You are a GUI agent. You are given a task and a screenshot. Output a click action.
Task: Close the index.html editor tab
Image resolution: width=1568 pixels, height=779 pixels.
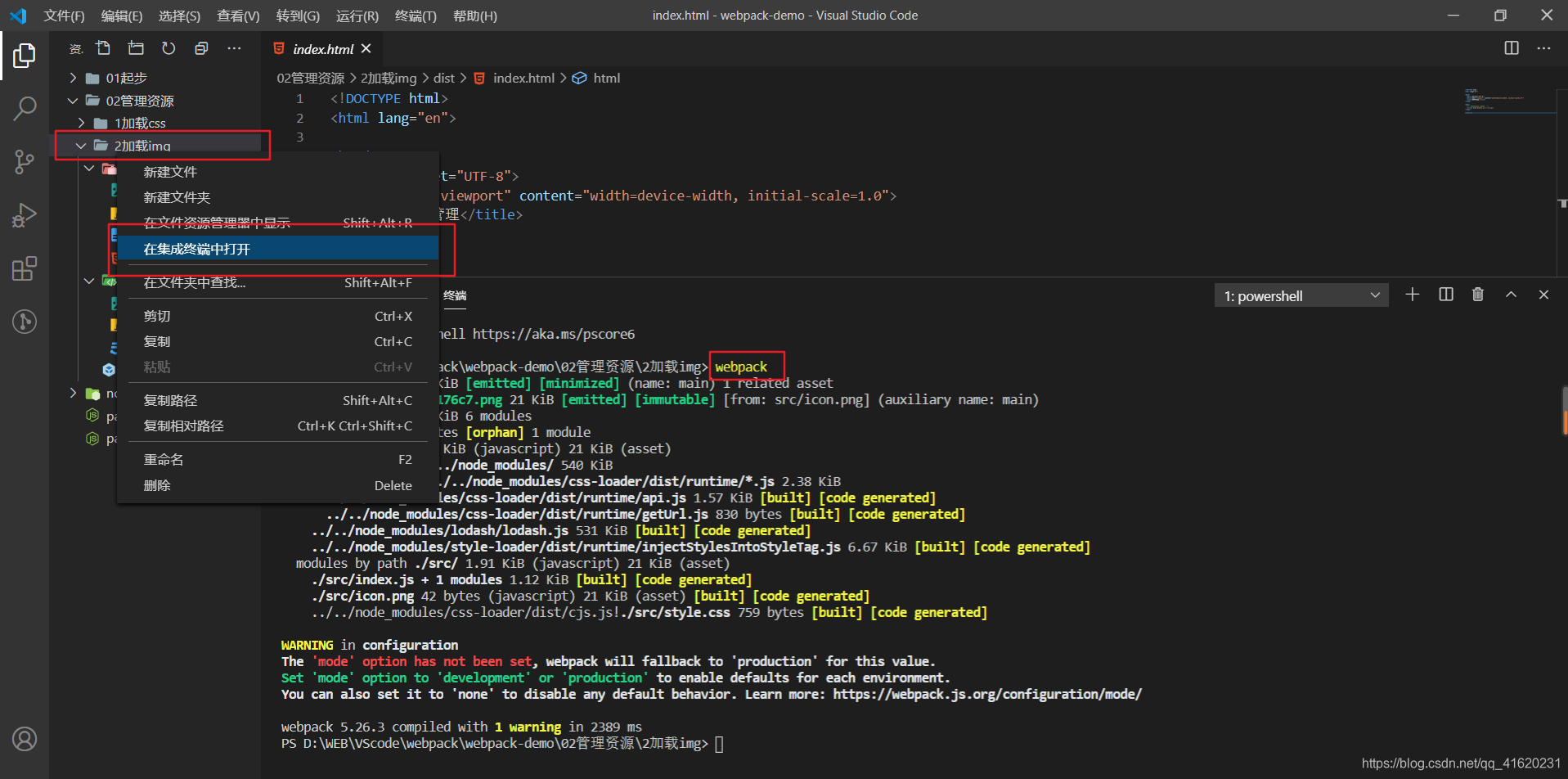click(x=366, y=49)
